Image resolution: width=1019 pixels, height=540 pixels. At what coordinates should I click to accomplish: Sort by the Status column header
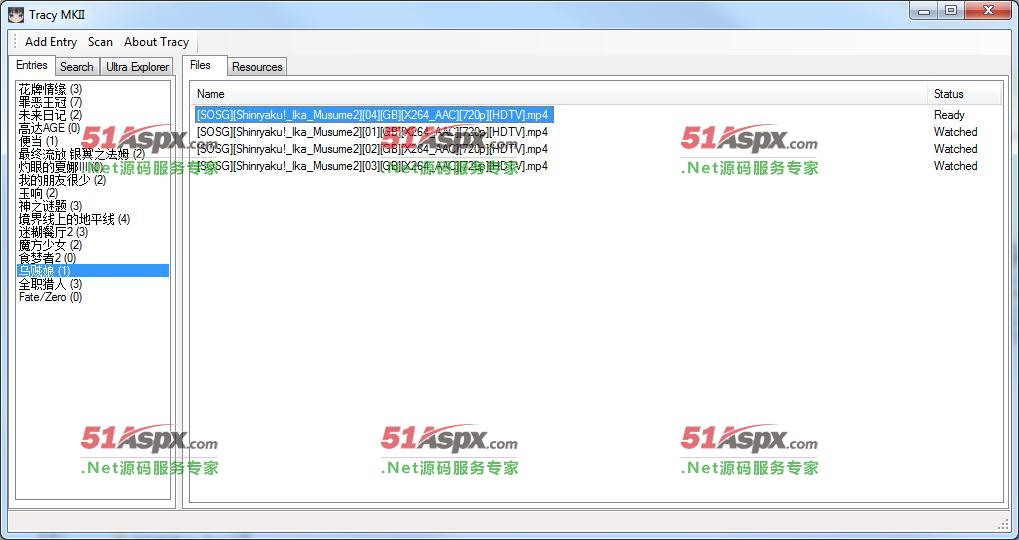(964, 94)
